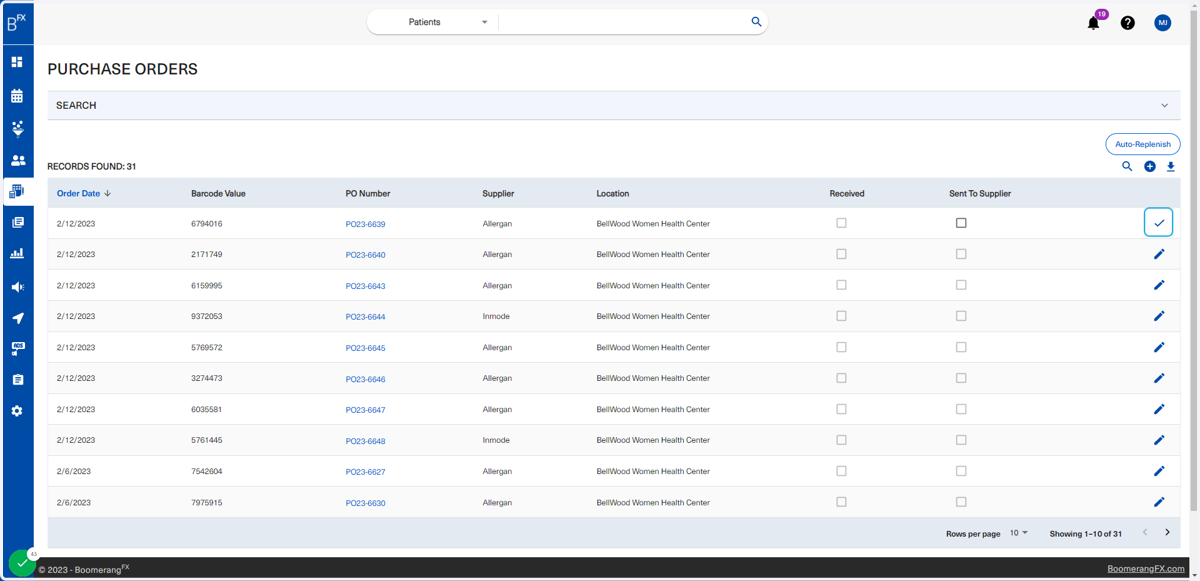
Task: Edit row PO23-6640 pencil icon
Action: pos(1159,254)
